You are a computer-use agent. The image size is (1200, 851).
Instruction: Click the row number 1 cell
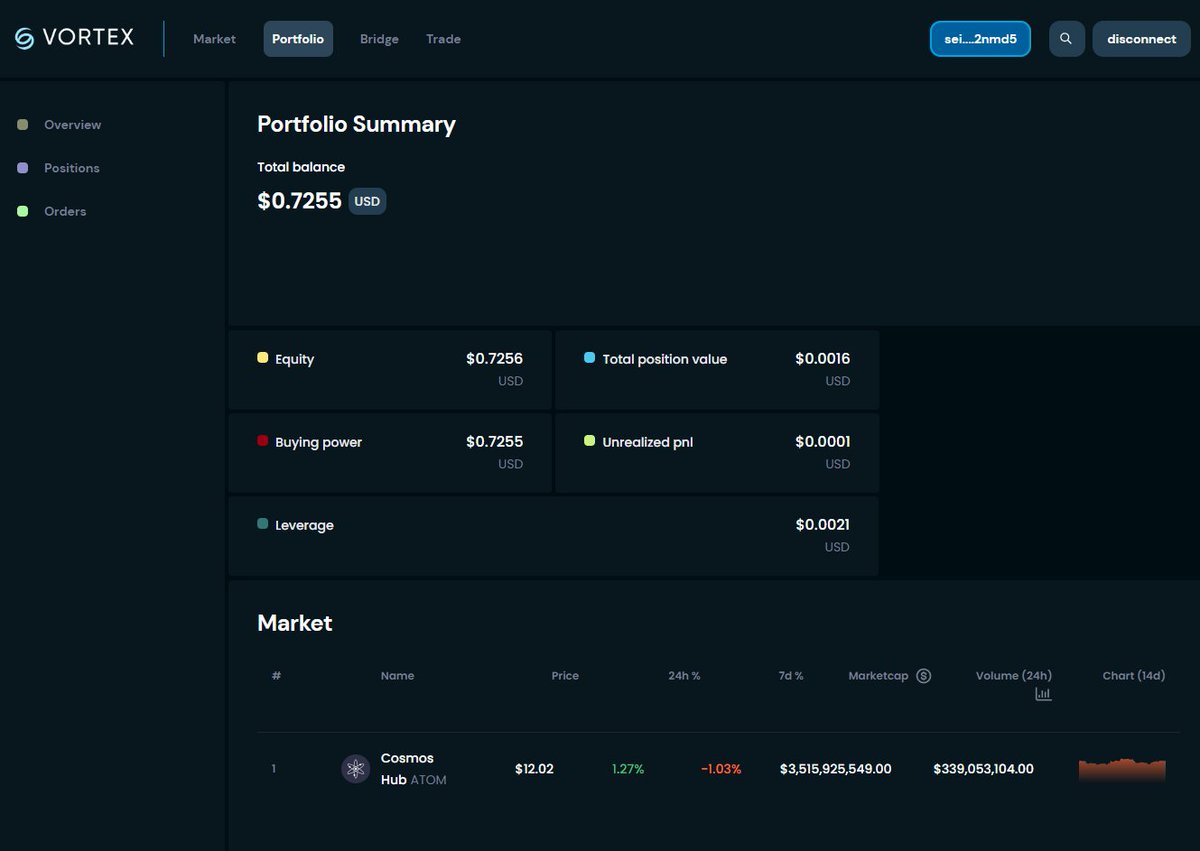tap(274, 769)
